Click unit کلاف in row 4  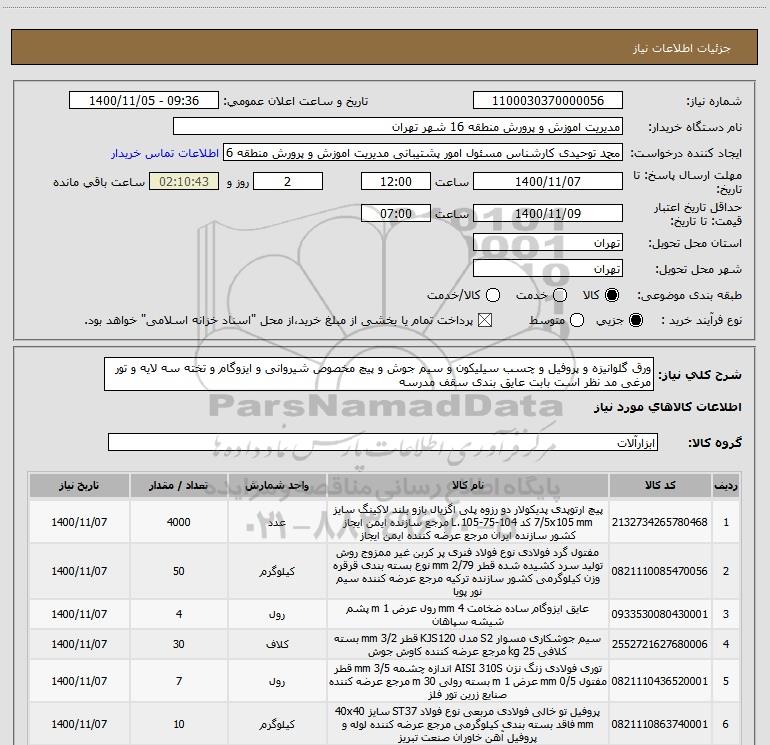[x=277, y=644]
